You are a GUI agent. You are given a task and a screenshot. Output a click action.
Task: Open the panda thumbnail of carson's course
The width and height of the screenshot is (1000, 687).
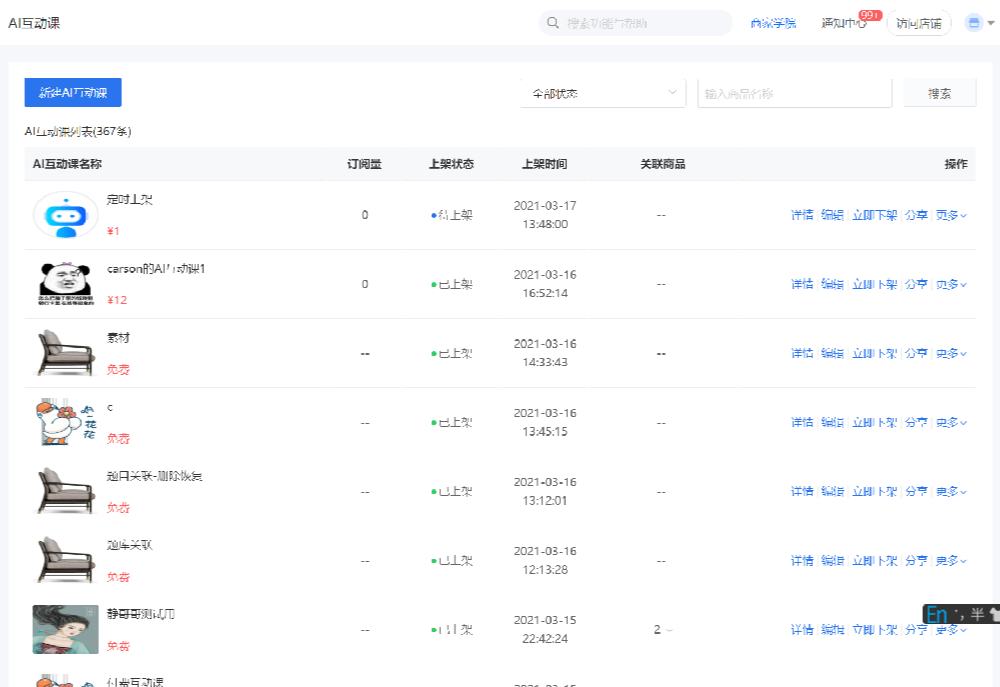65,284
